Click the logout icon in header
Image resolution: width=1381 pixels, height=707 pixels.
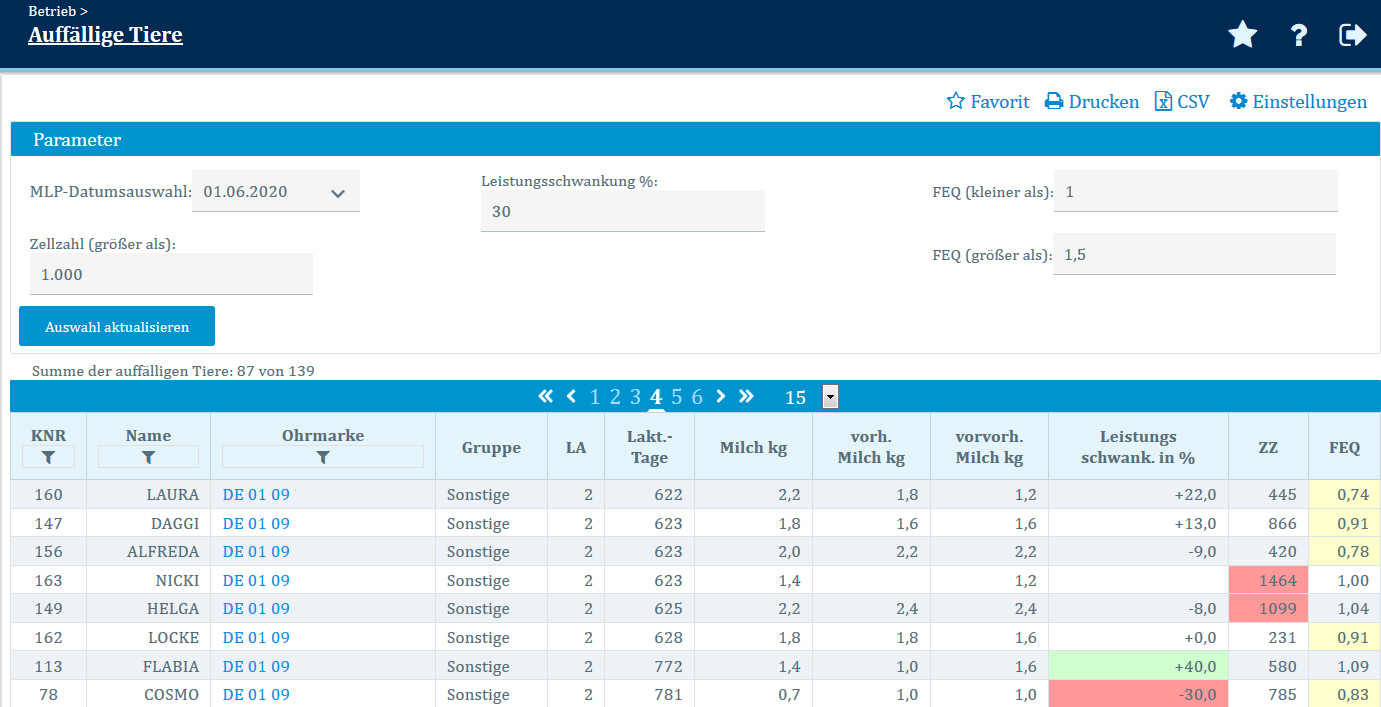tap(1352, 35)
